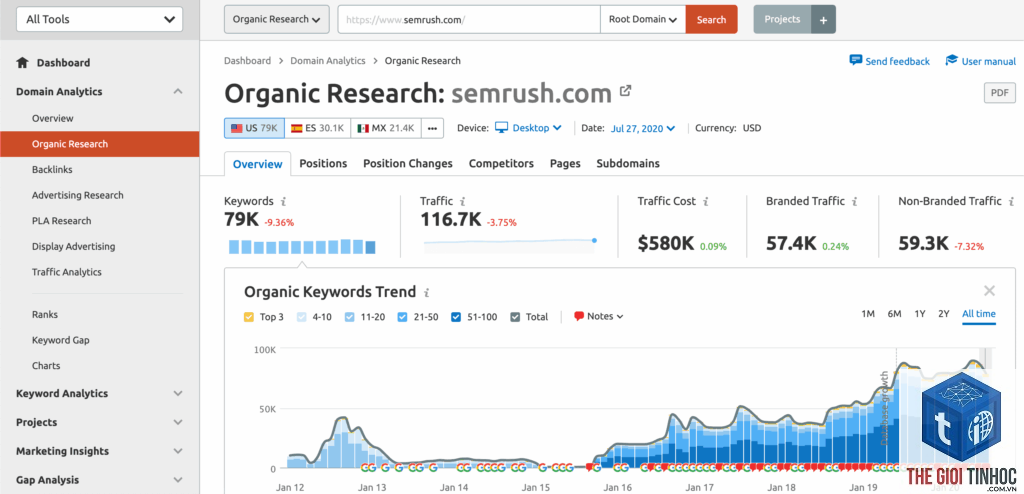Click info icon beside Branded Traffic
Image resolution: width=1024 pixels, height=494 pixels.
click(x=855, y=202)
